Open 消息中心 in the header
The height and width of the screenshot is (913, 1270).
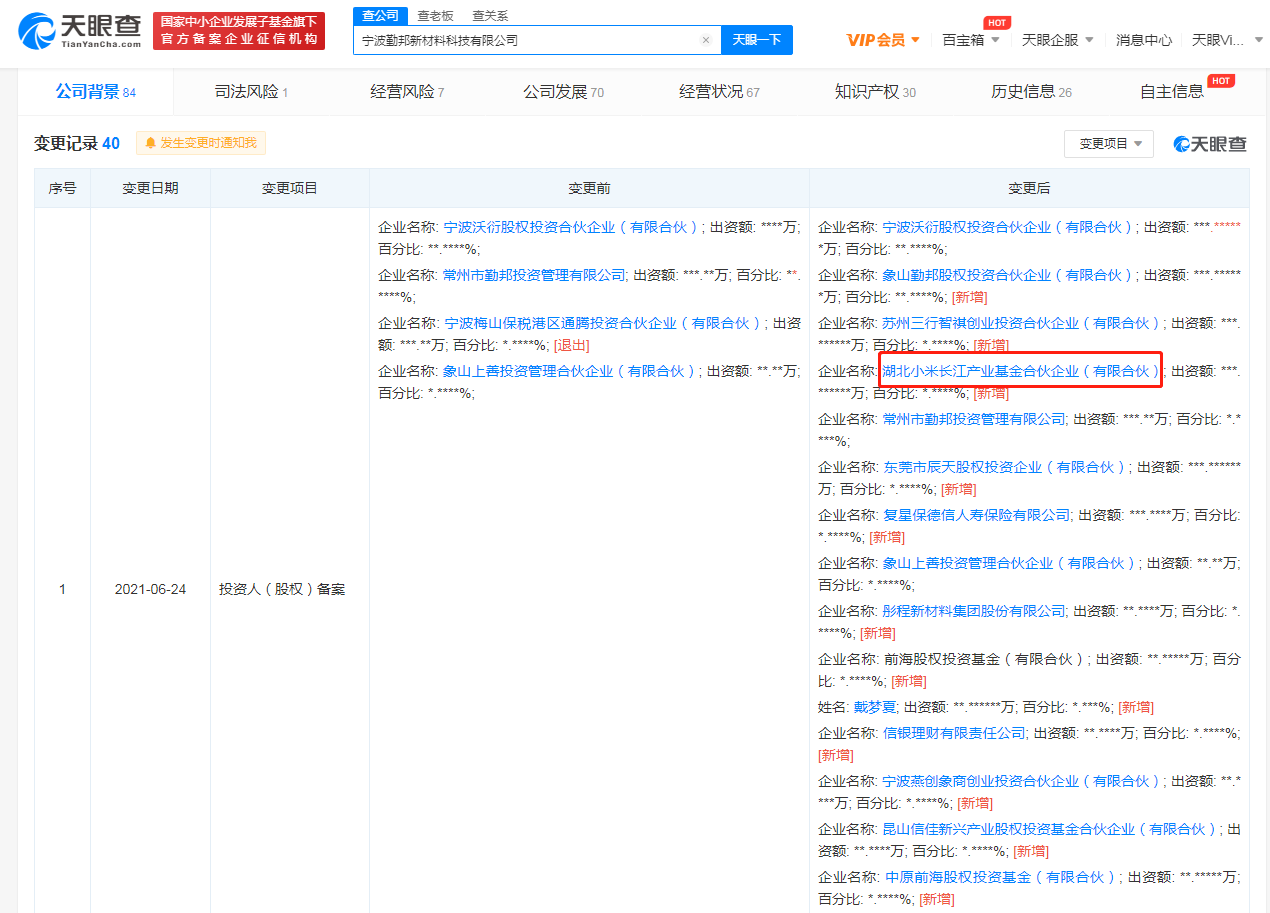pyautogui.click(x=1143, y=40)
